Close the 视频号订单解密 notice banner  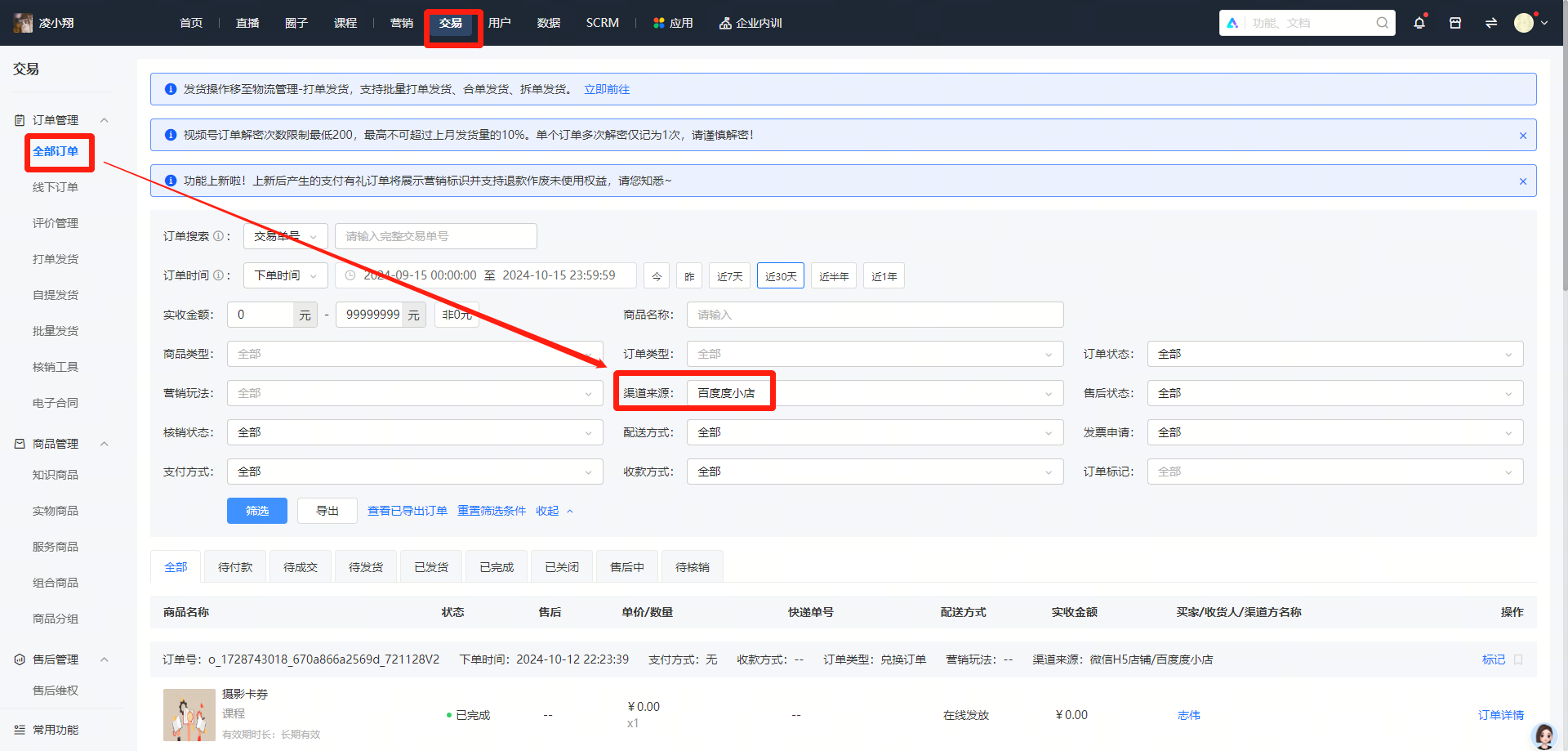coord(1523,136)
